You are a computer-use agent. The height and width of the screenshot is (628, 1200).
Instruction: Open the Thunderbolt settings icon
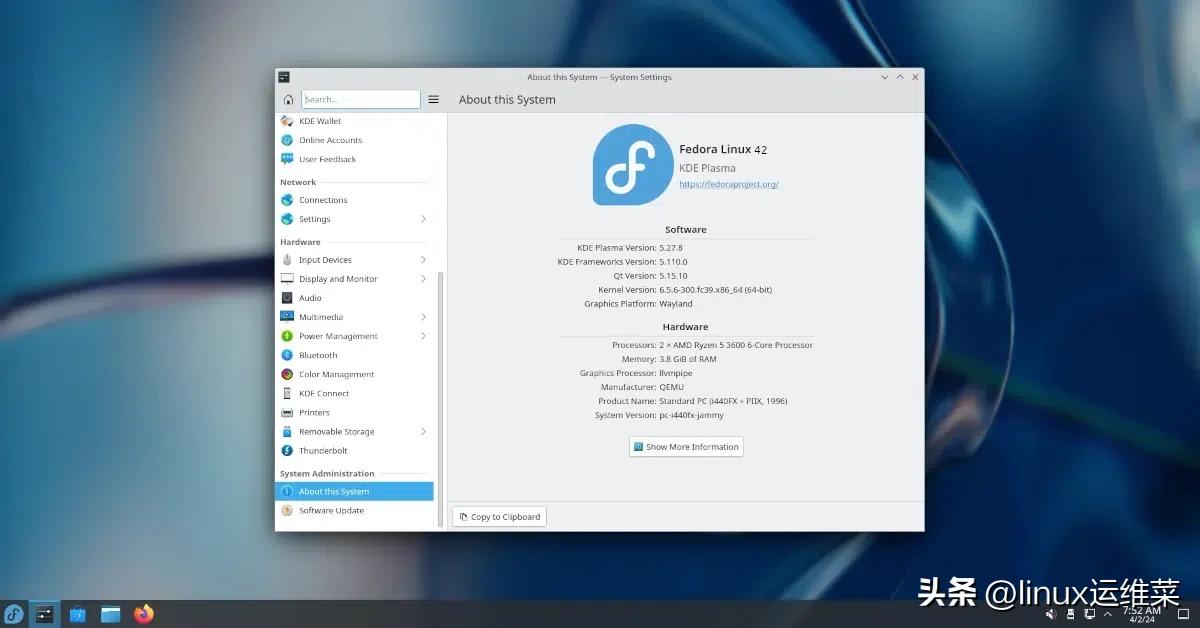287,451
